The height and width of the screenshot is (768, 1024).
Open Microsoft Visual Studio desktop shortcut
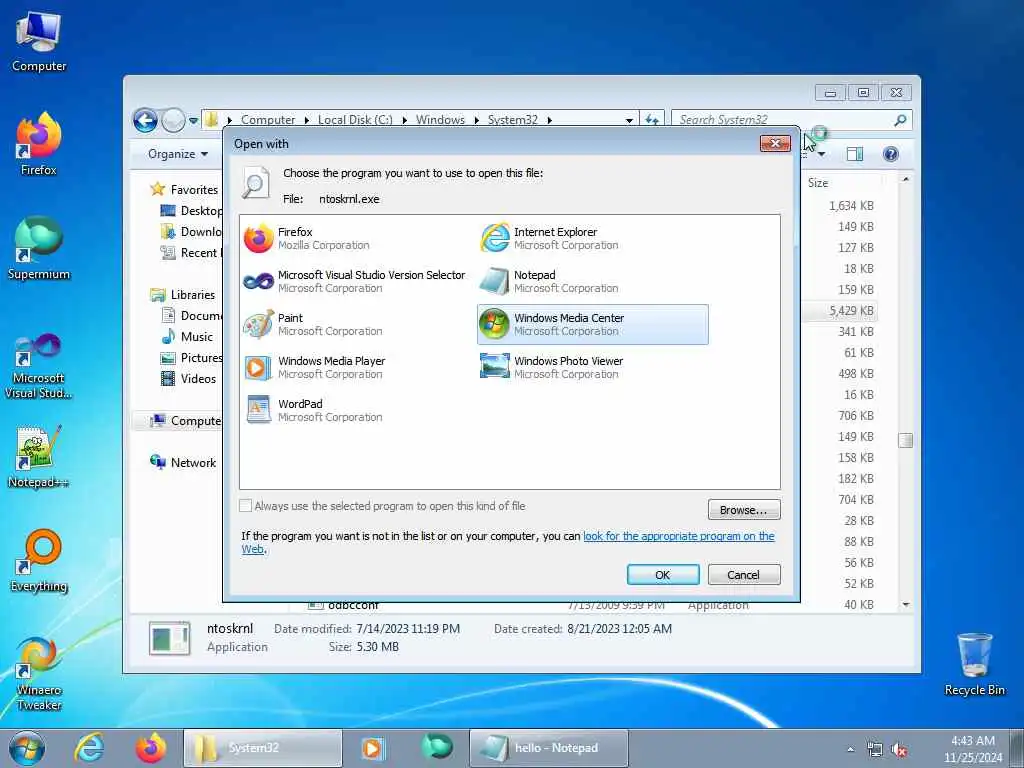(x=39, y=366)
